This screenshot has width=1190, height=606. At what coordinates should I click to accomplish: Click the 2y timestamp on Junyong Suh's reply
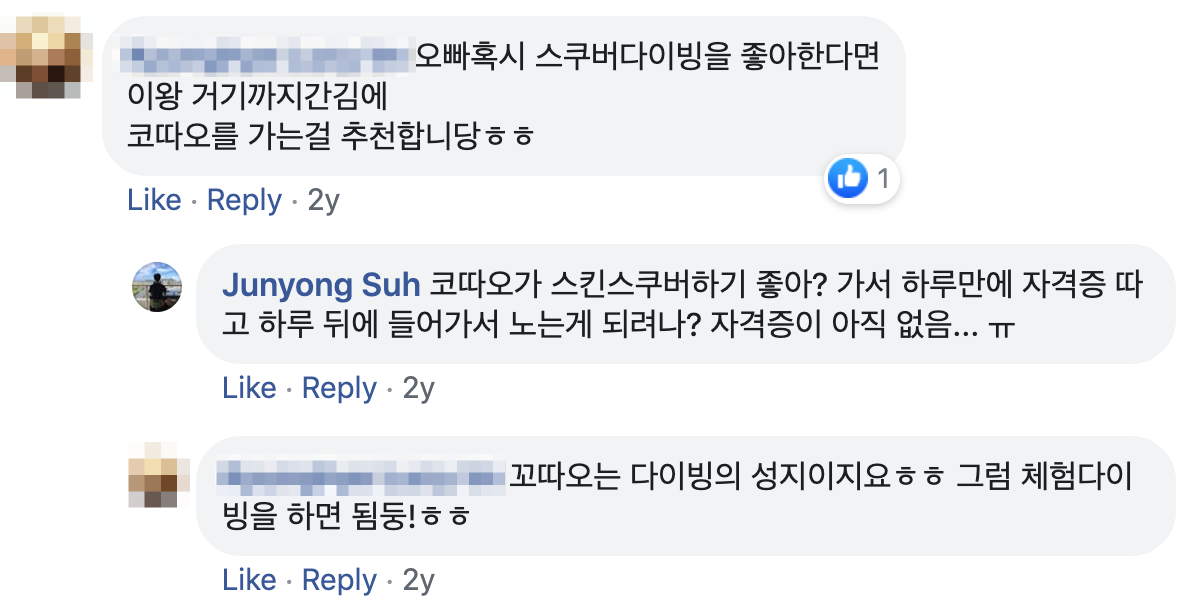(420, 388)
